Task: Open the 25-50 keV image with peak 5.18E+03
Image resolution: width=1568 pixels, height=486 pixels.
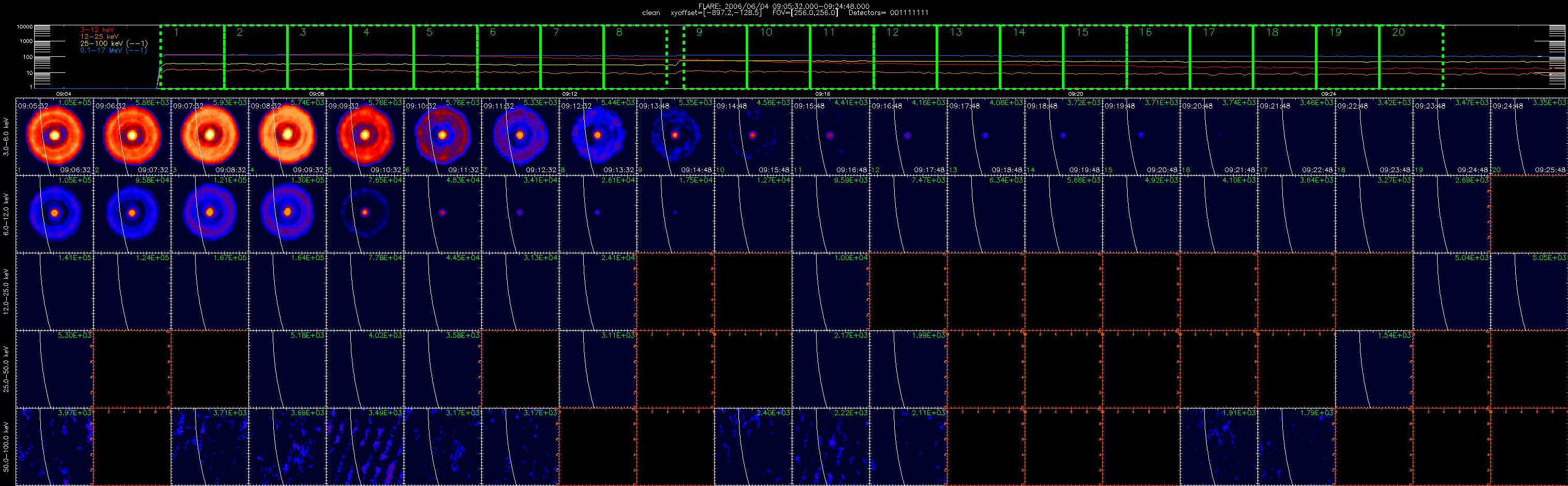Action: click(287, 369)
